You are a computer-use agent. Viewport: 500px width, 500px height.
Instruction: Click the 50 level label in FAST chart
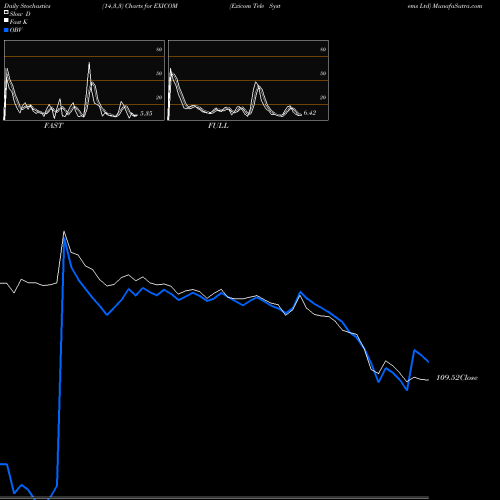click(x=159, y=73)
